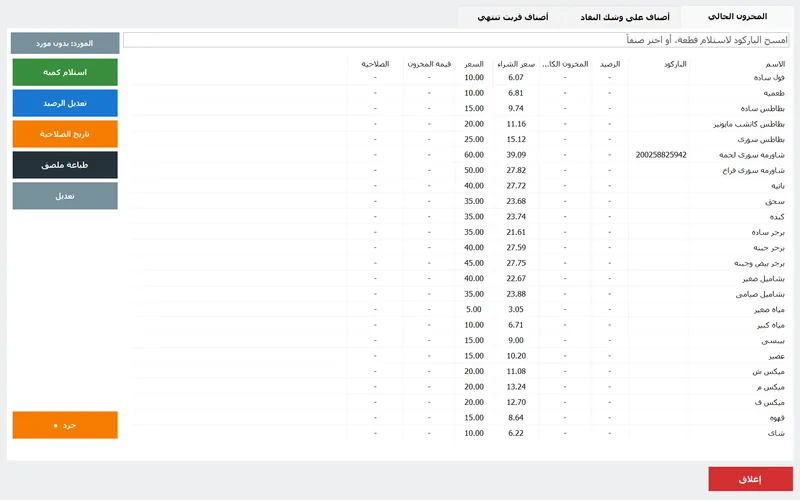Click the 25.00 selling price cell

[474, 139]
